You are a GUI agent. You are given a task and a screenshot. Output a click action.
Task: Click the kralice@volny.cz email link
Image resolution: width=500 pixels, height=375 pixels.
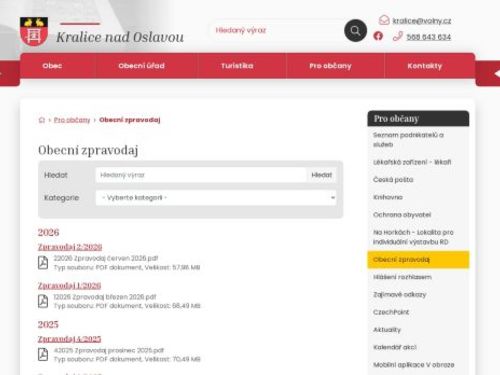[x=422, y=21]
